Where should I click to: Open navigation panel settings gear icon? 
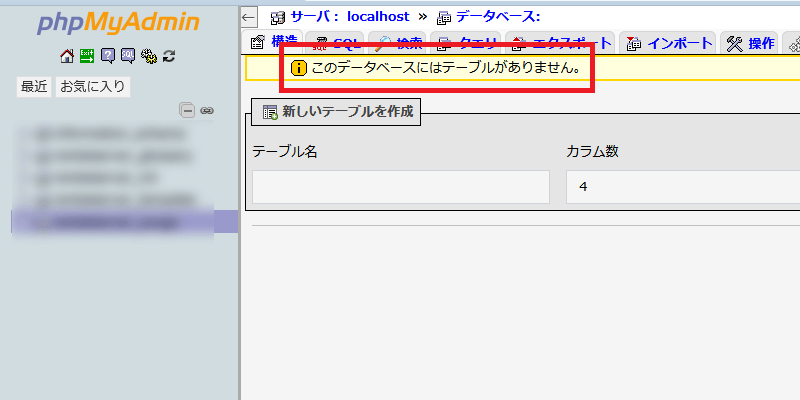149,56
